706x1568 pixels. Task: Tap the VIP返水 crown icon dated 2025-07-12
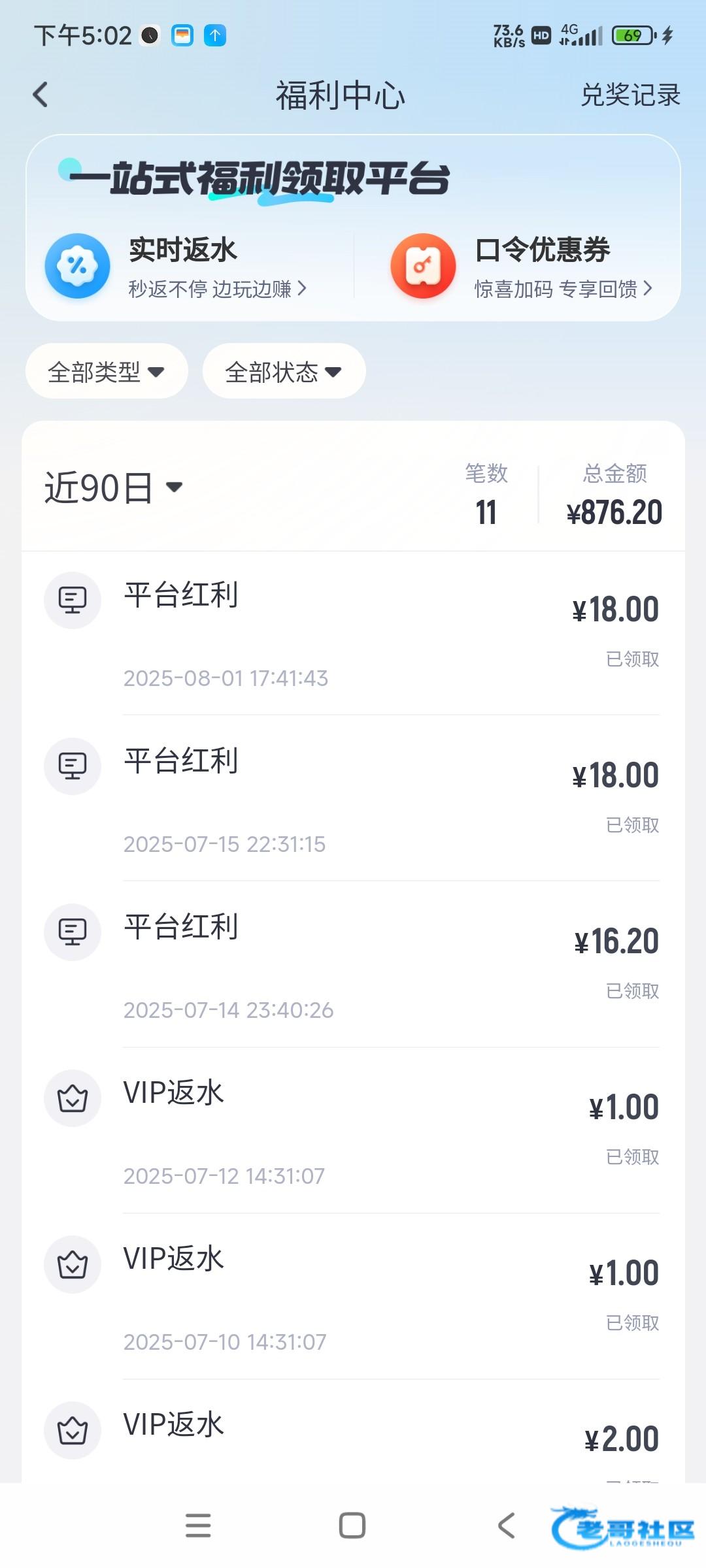click(73, 1098)
